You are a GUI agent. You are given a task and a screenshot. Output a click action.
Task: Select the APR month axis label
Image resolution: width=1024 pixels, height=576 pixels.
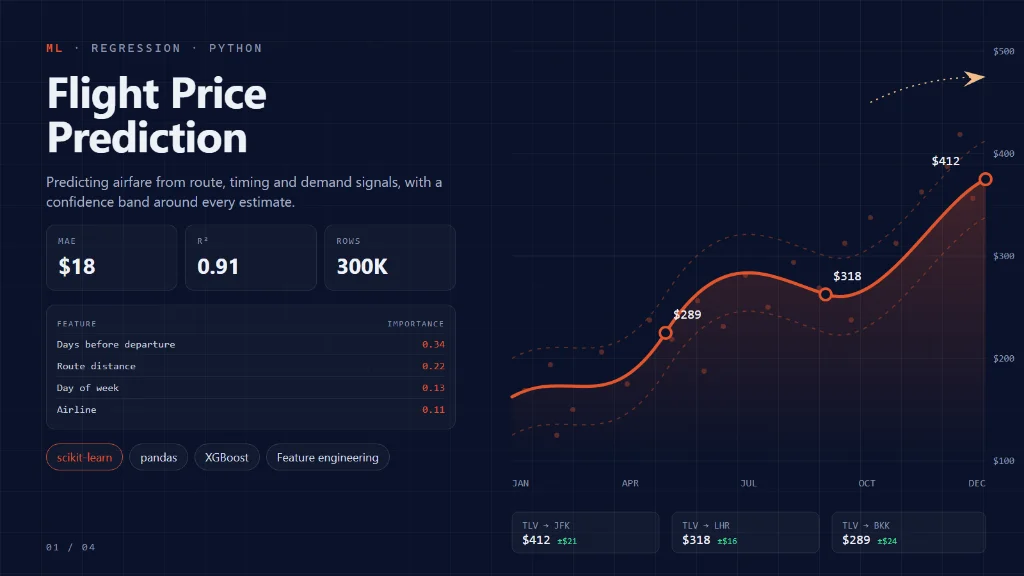[630, 483]
